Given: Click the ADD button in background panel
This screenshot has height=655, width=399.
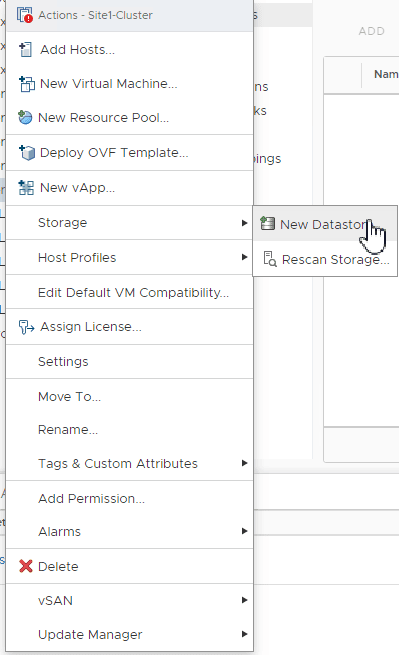Looking at the screenshot, I should pyautogui.click(x=371, y=31).
